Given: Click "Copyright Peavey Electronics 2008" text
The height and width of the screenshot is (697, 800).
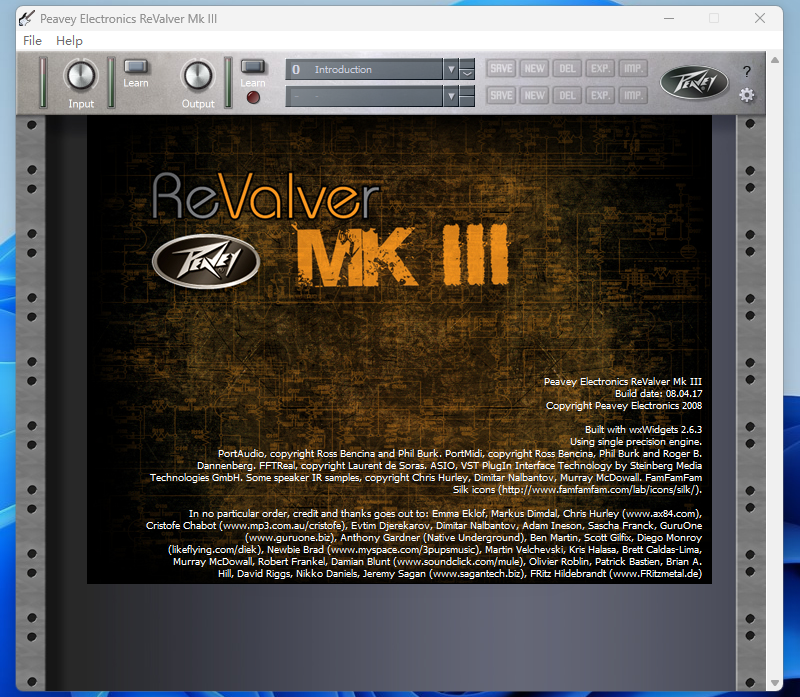Looking at the screenshot, I should (x=624, y=406).
